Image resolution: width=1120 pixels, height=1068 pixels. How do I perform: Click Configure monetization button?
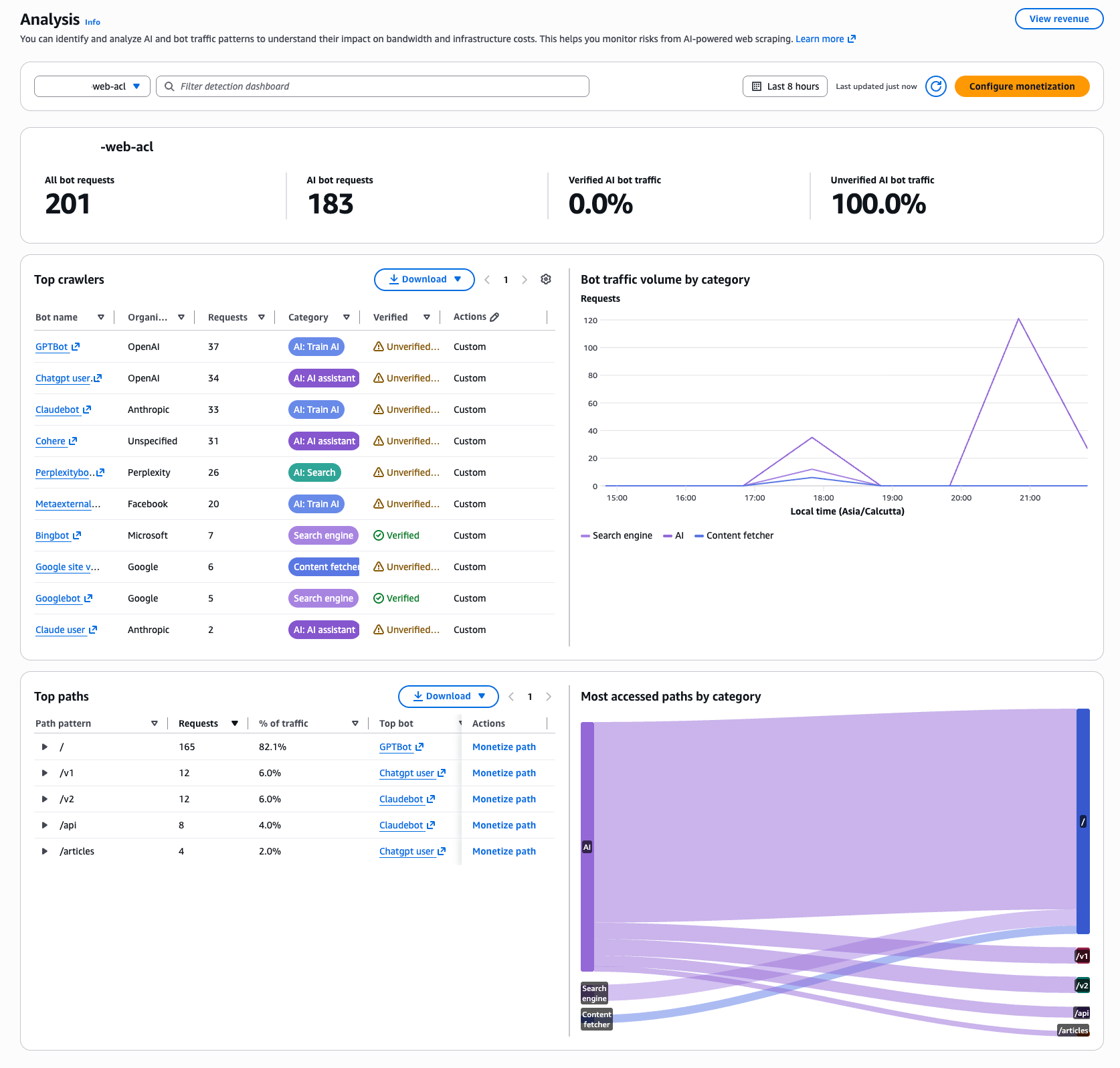point(1022,86)
